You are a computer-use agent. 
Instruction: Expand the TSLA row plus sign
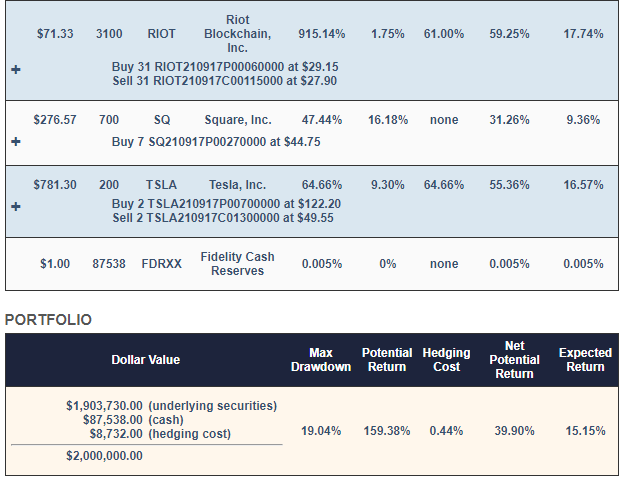point(15,208)
